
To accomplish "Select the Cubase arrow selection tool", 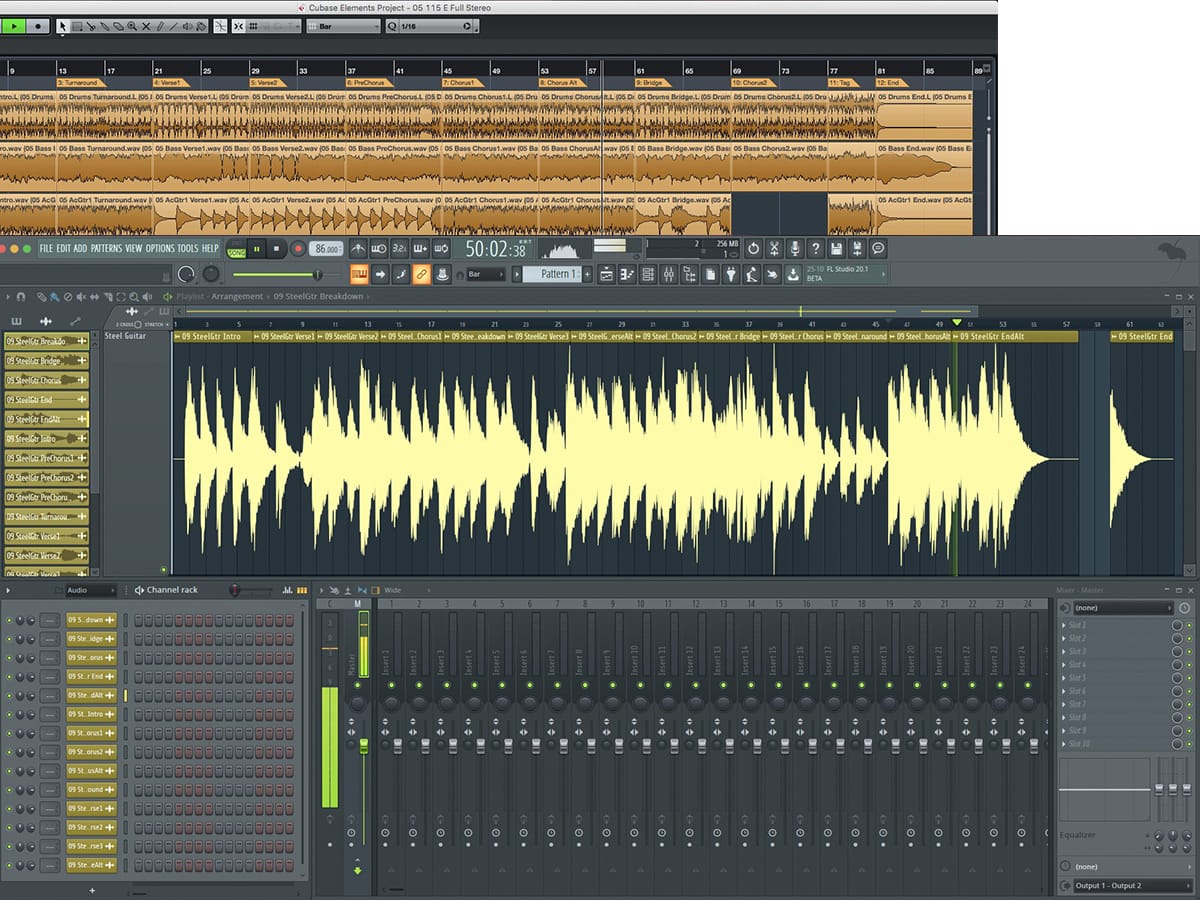I will pos(63,26).
